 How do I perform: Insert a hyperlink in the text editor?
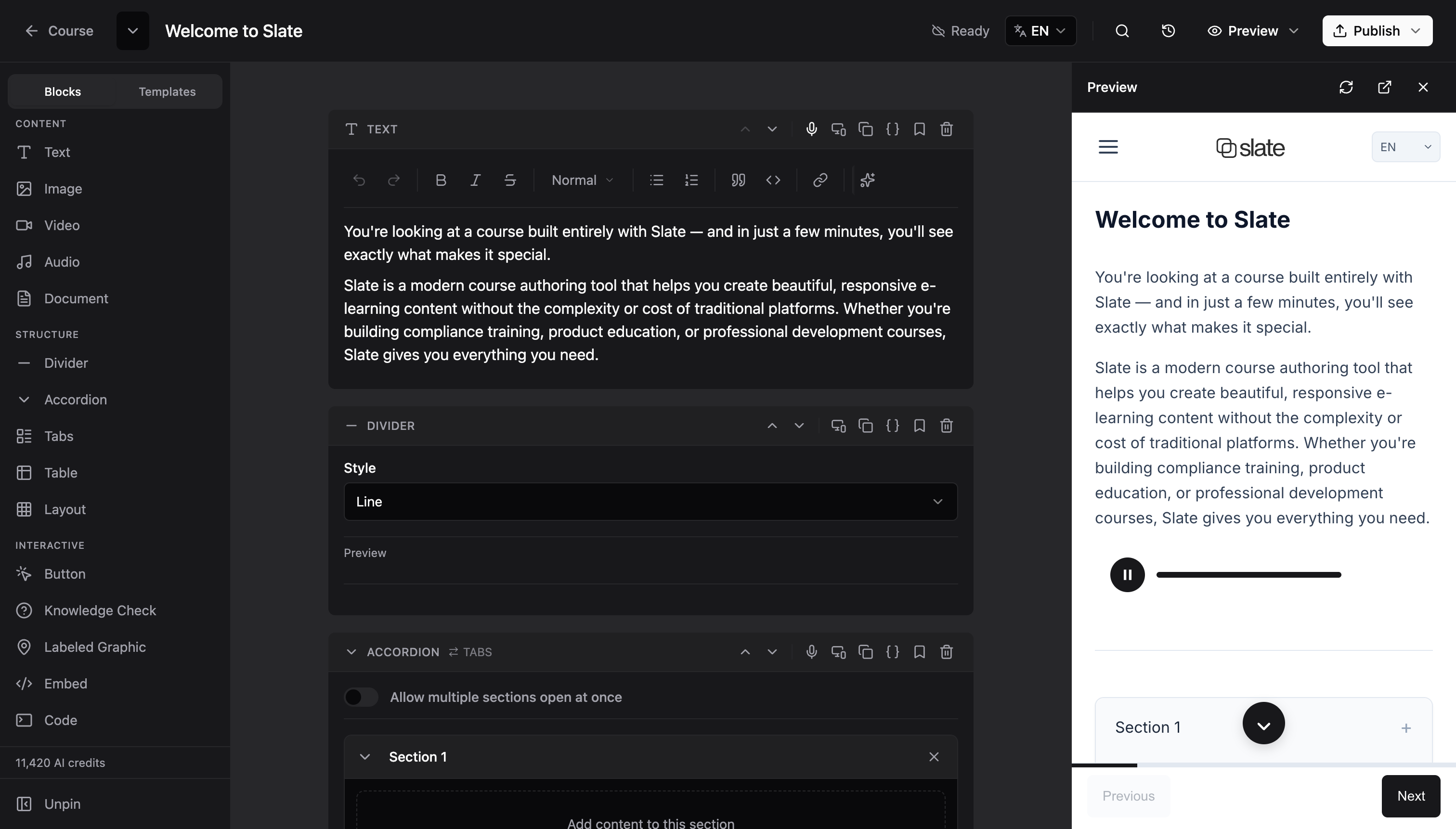(x=820, y=180)
